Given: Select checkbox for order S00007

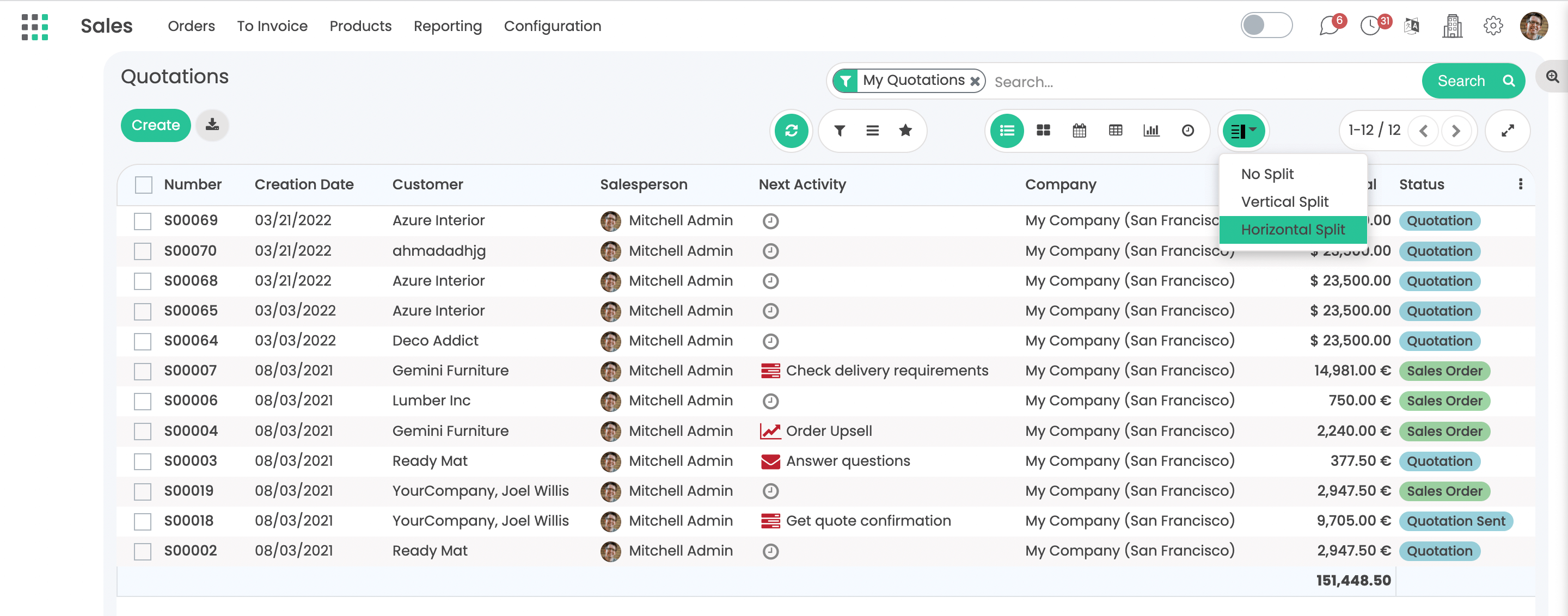Looking at the screenshot, I should tap(143, 371).
